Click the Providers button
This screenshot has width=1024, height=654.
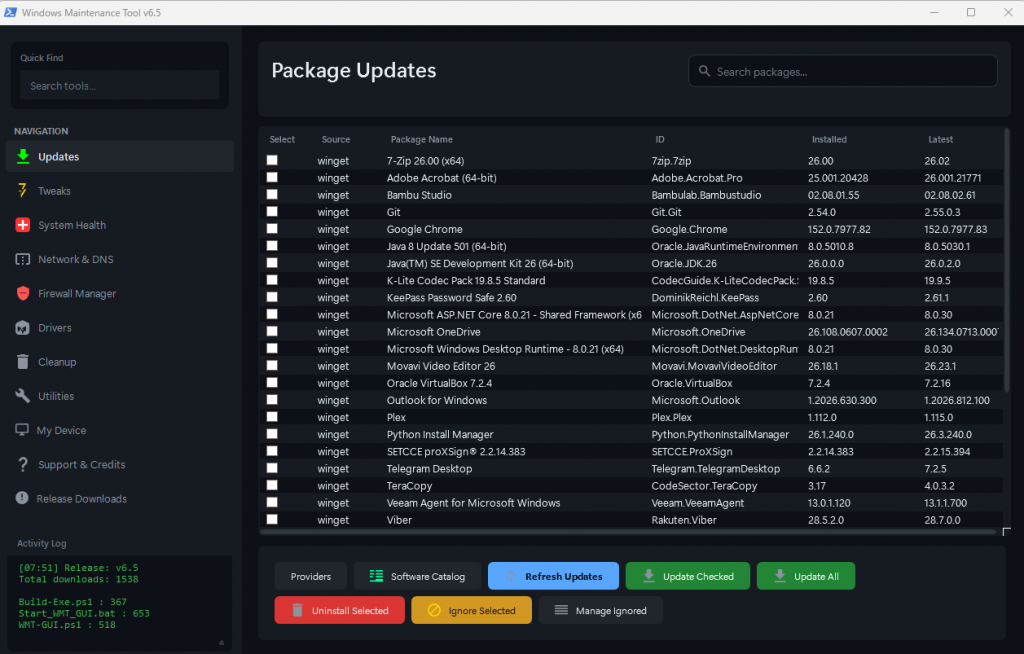point(311,576)
